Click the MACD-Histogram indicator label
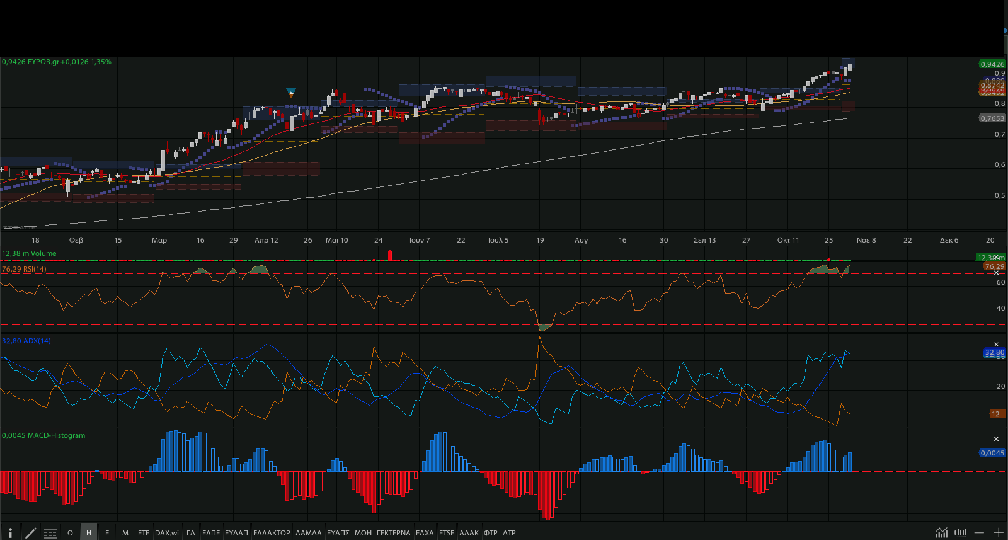The width and height of the screenshot is (1008, 540). pos(43,435)
